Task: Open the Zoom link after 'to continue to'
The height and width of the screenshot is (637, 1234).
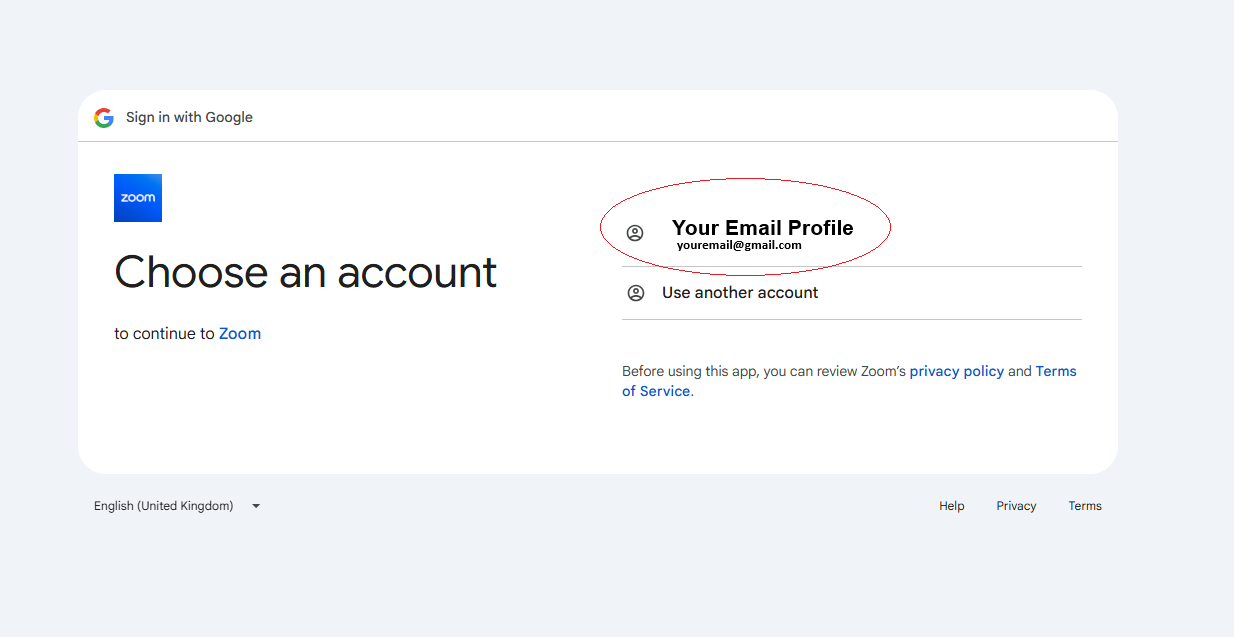Action: [240, 334]
